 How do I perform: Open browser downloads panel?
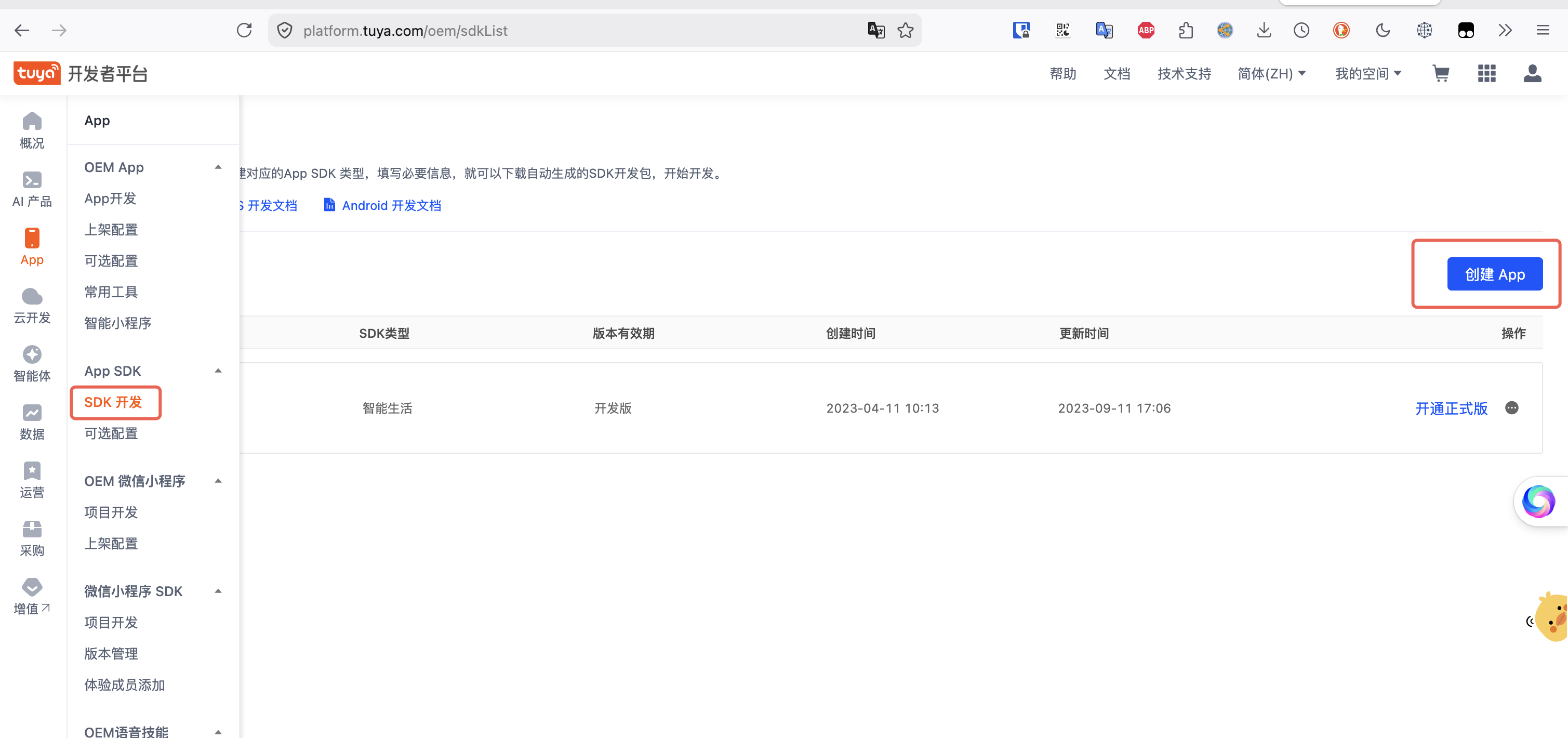pos(1264,31)
